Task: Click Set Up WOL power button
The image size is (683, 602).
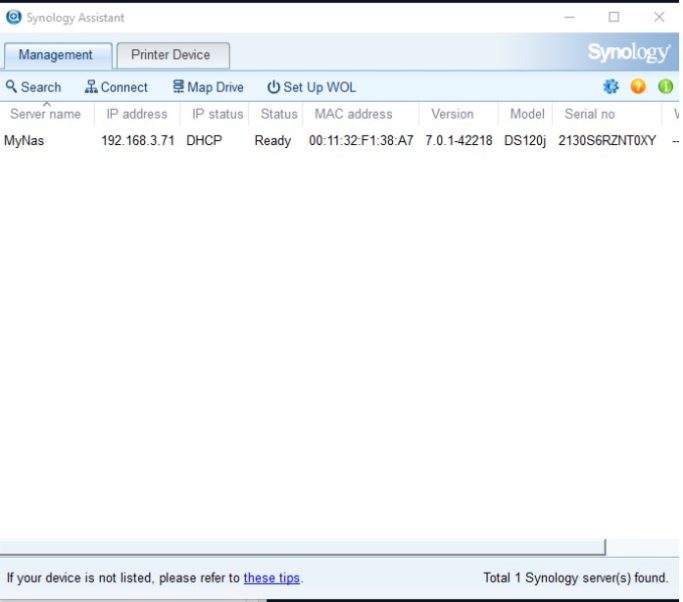Action: (x=311, y=87)
